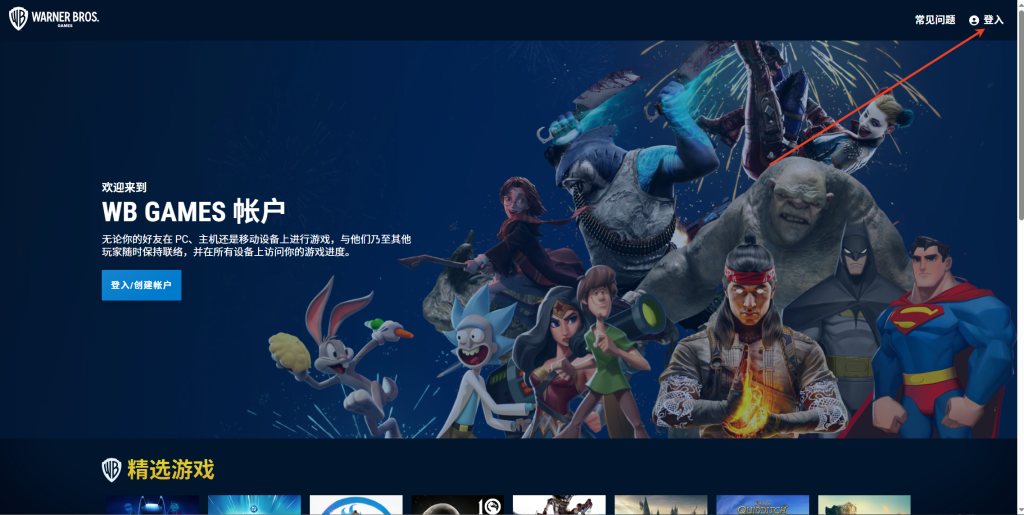
Task: Select the white thumbnail with blue circular logo
Action: point(356,505)
